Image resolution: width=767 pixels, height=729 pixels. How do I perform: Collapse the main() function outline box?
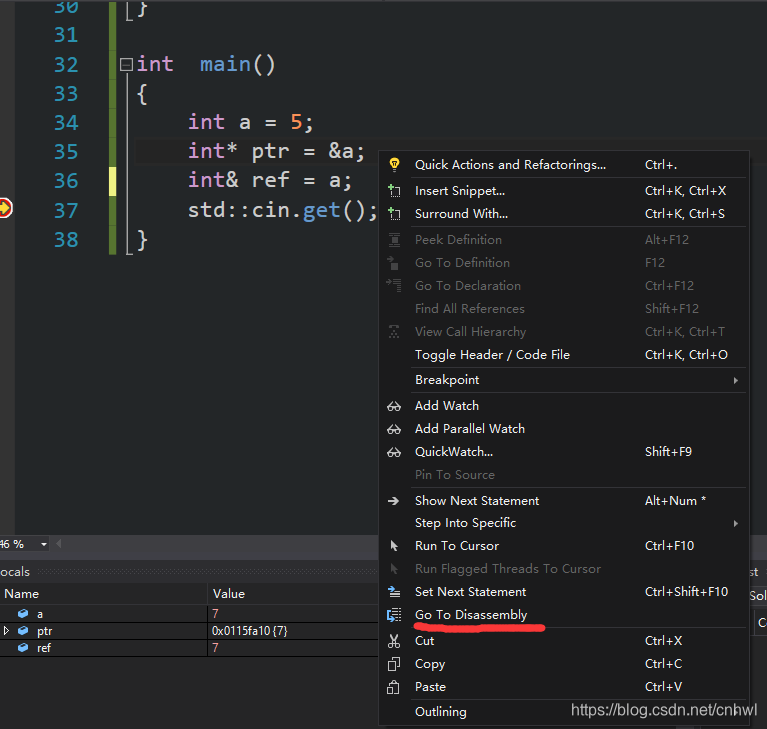tap(126, 65)
